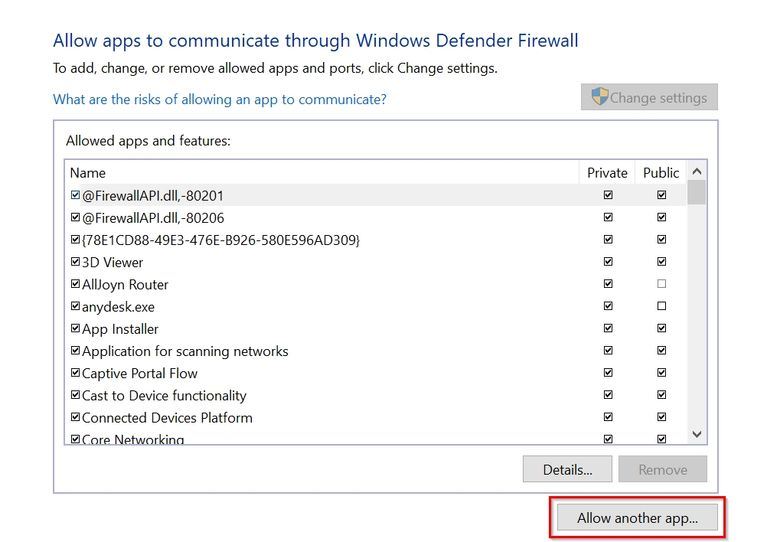
Task: Uncheck 3D Viewer Private checkbox
Action: click(x=608, y=262)
